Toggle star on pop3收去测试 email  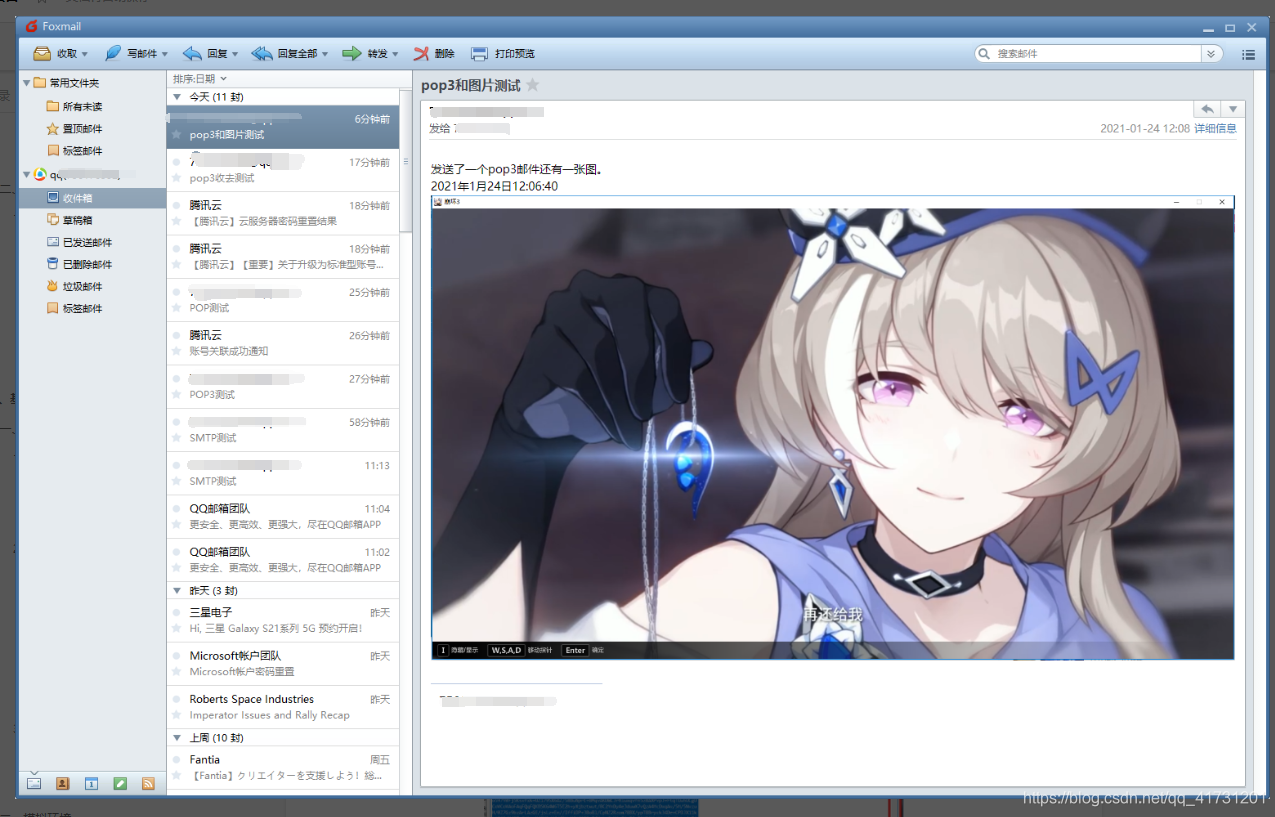177,178
